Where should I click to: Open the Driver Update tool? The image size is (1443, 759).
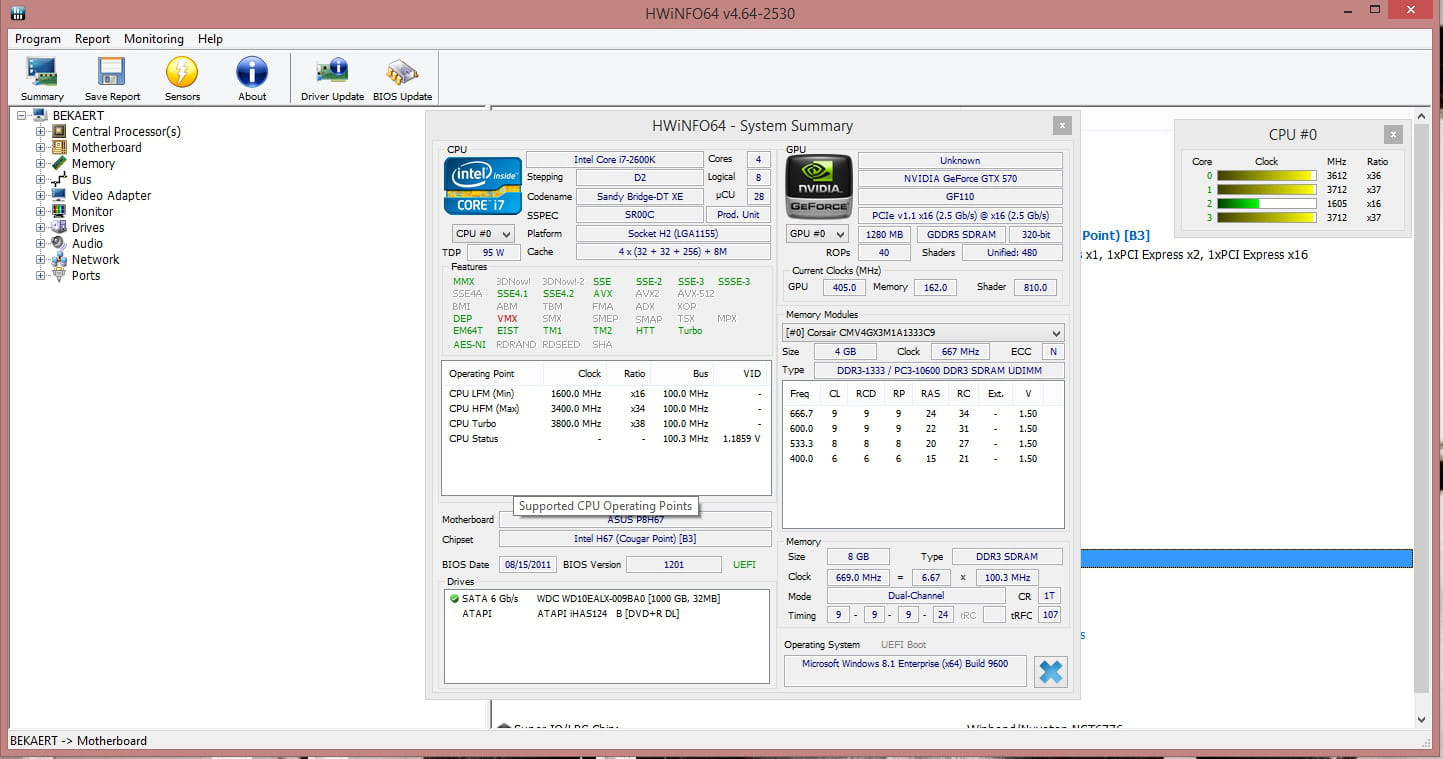(332, 73)
